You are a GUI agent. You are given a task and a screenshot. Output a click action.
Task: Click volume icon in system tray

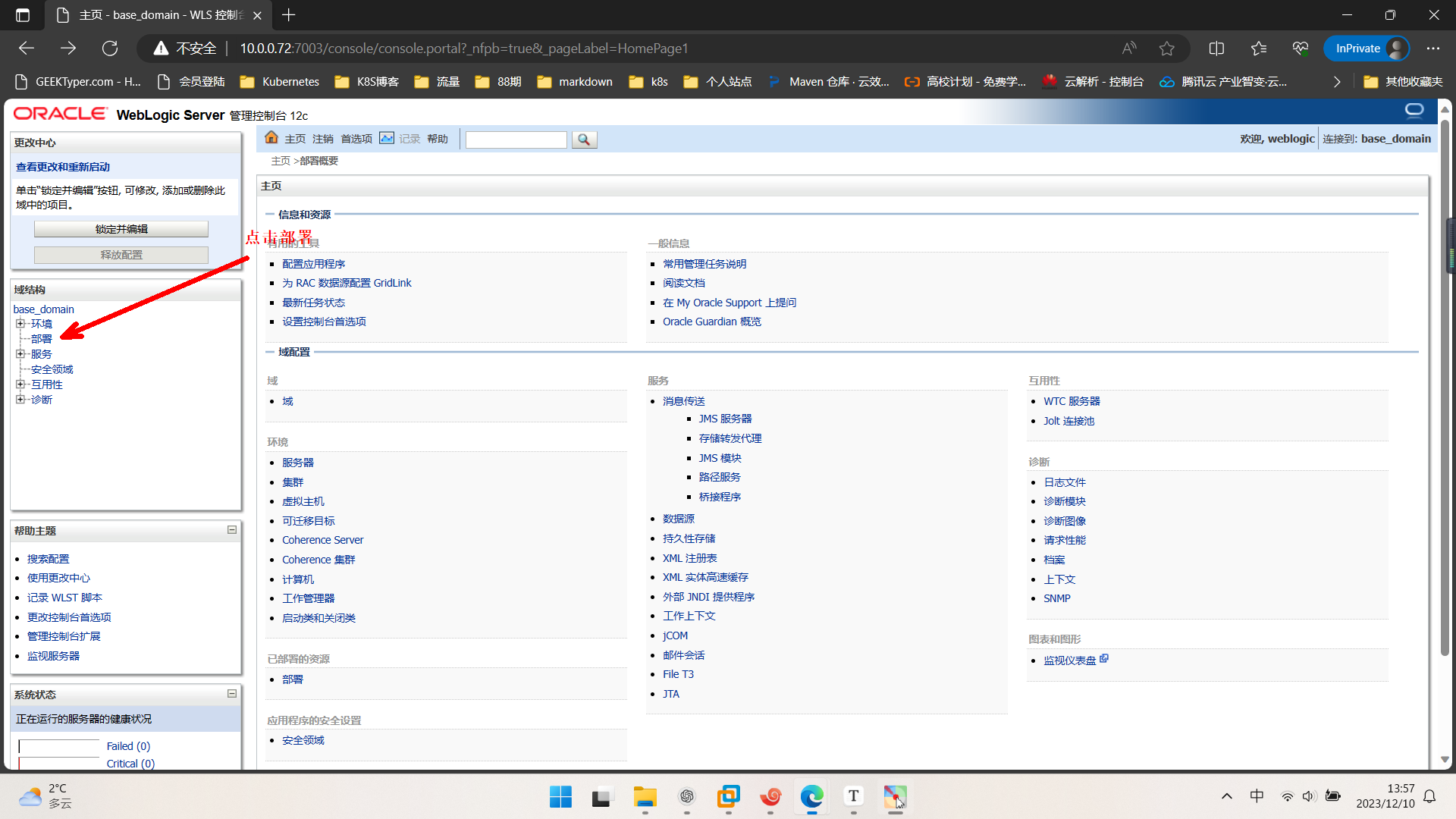pos(1309,796)
